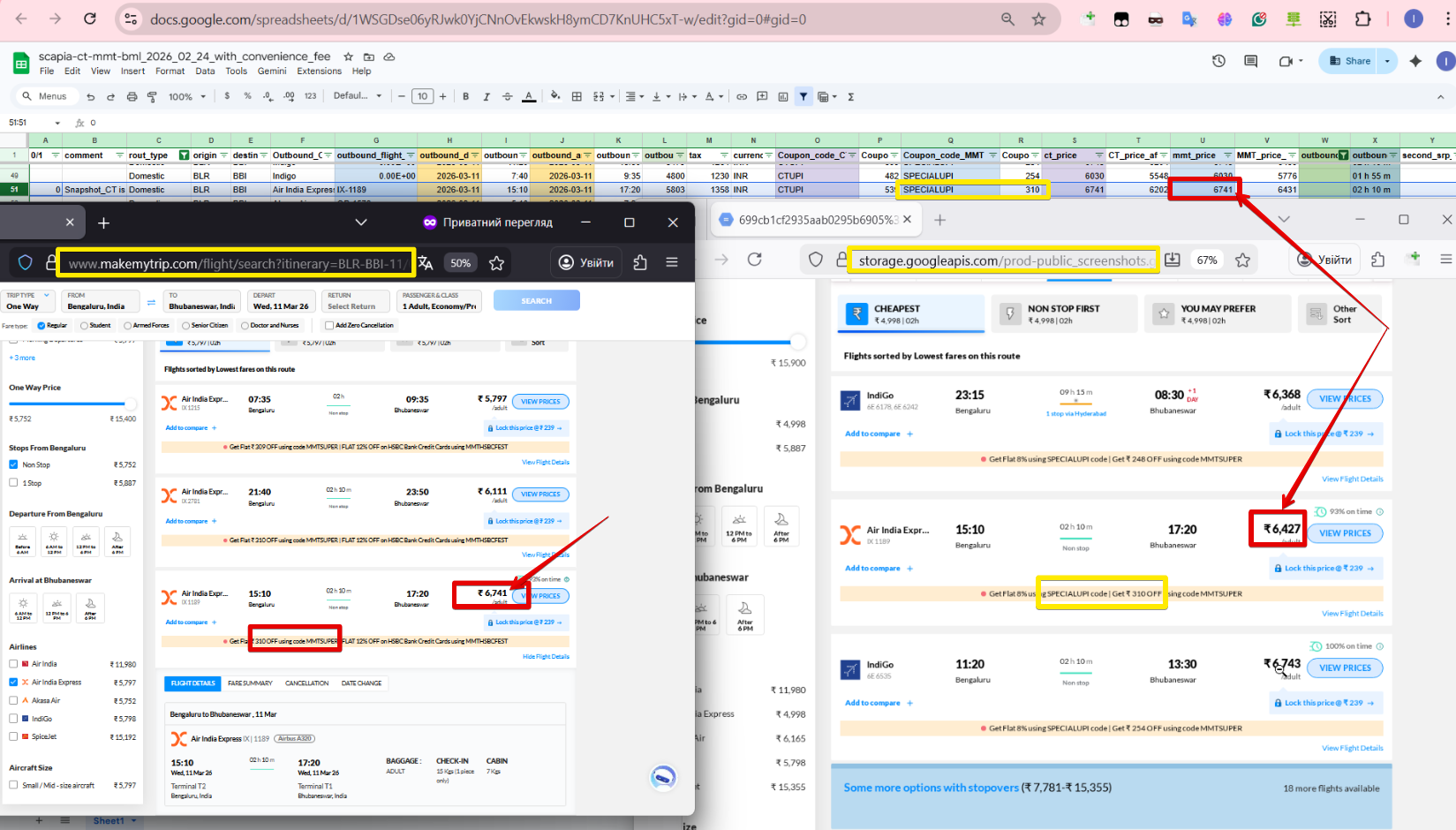Viewport: 1456px width, 830px height.
Task: Open the Gemini sparkle icon
Action: point(1415,61)
